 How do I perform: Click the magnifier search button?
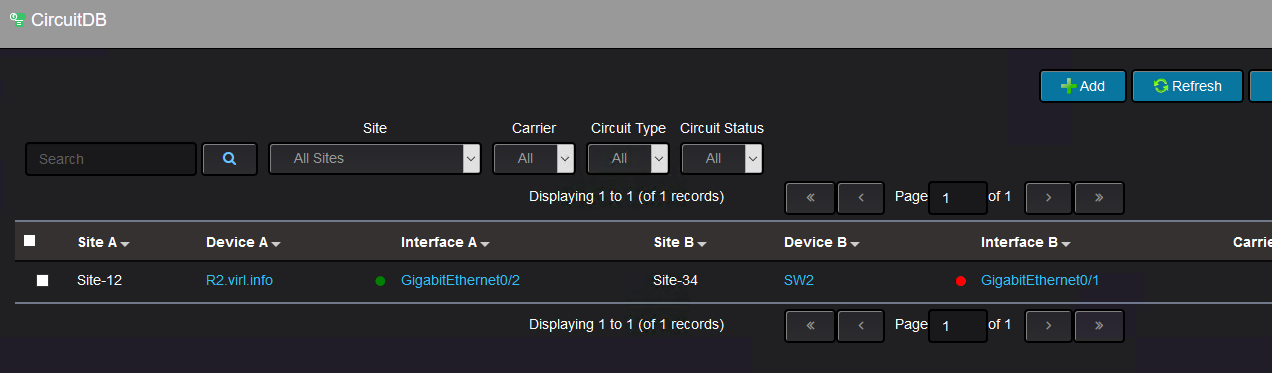229,159
